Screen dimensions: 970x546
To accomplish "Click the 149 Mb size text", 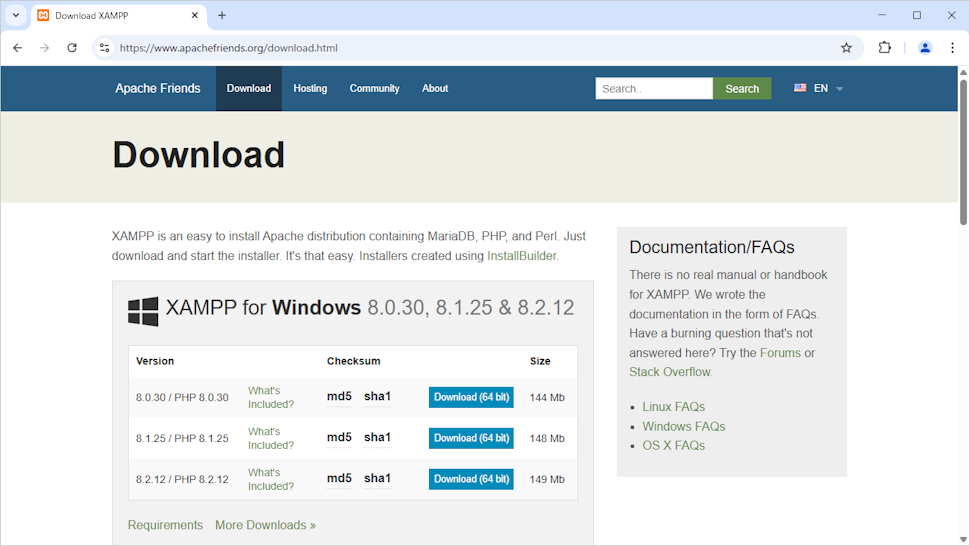I will pyautogui.click(x=547, y=479).
